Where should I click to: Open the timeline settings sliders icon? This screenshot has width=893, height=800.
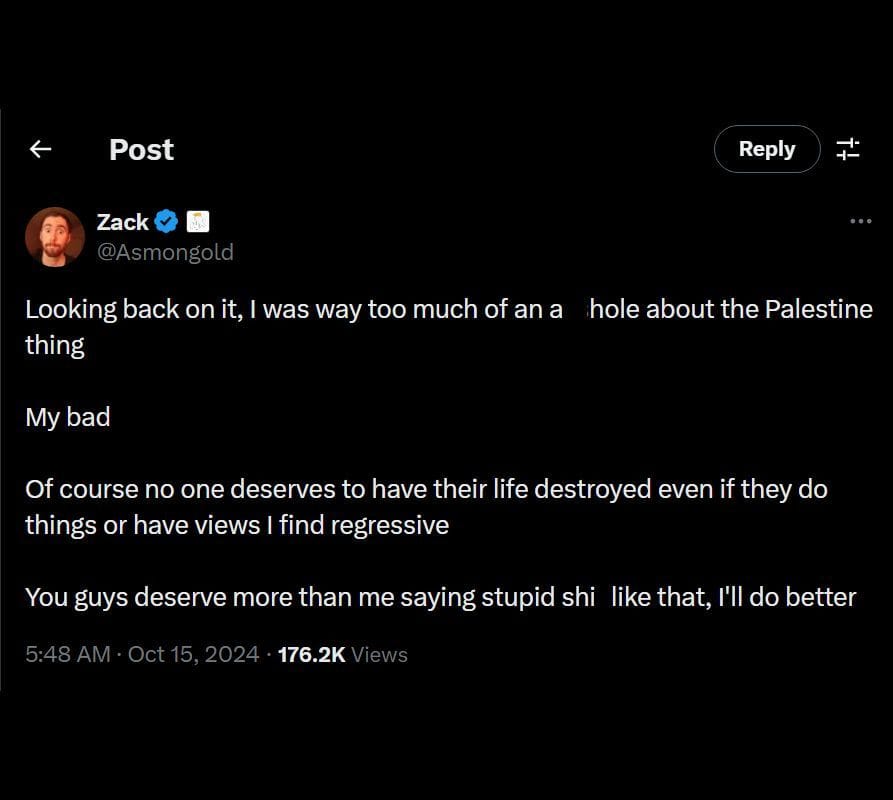tap(848, 149)
